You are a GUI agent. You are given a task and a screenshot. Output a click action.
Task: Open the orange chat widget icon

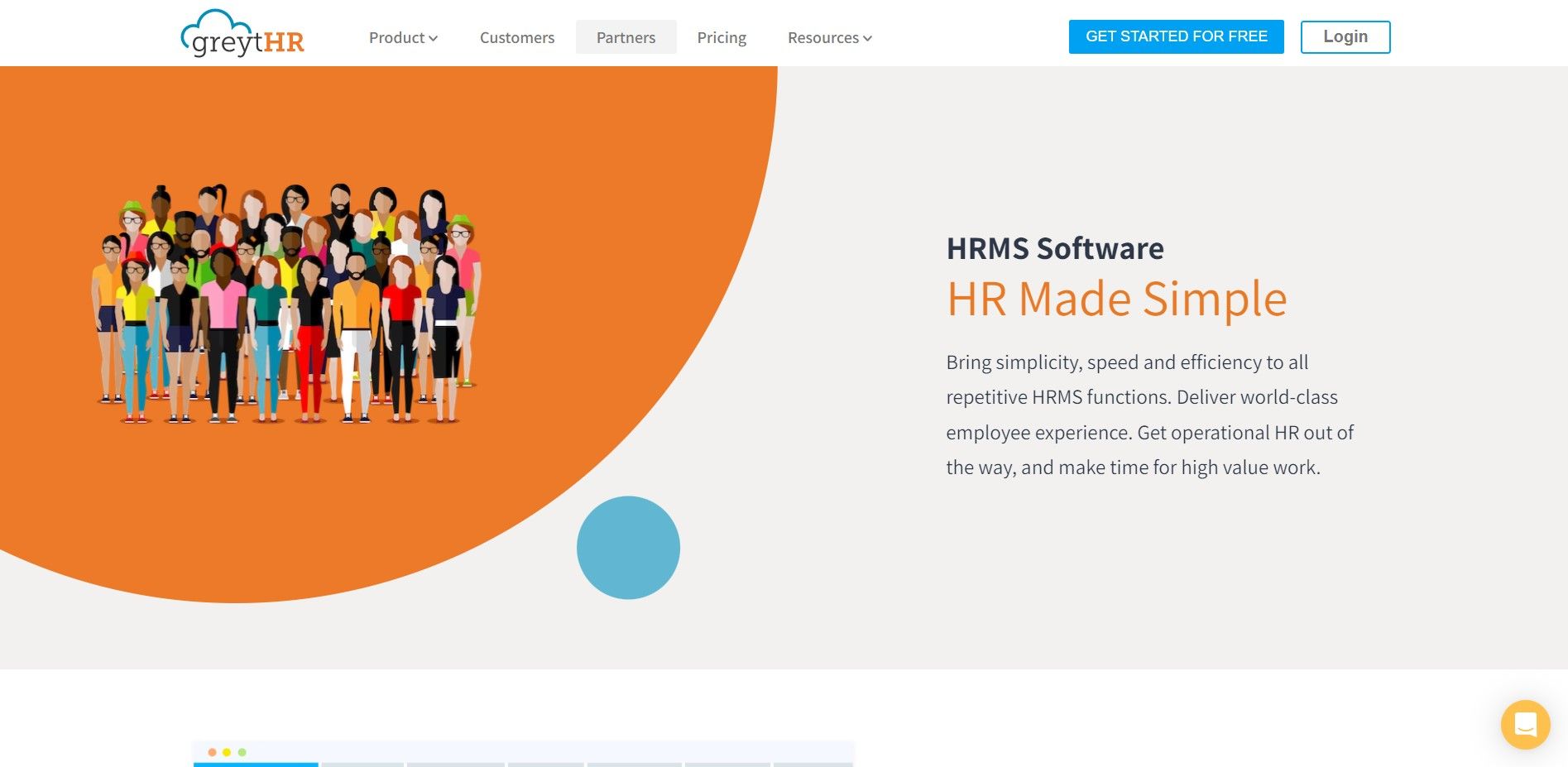[x=1525, y=725]
